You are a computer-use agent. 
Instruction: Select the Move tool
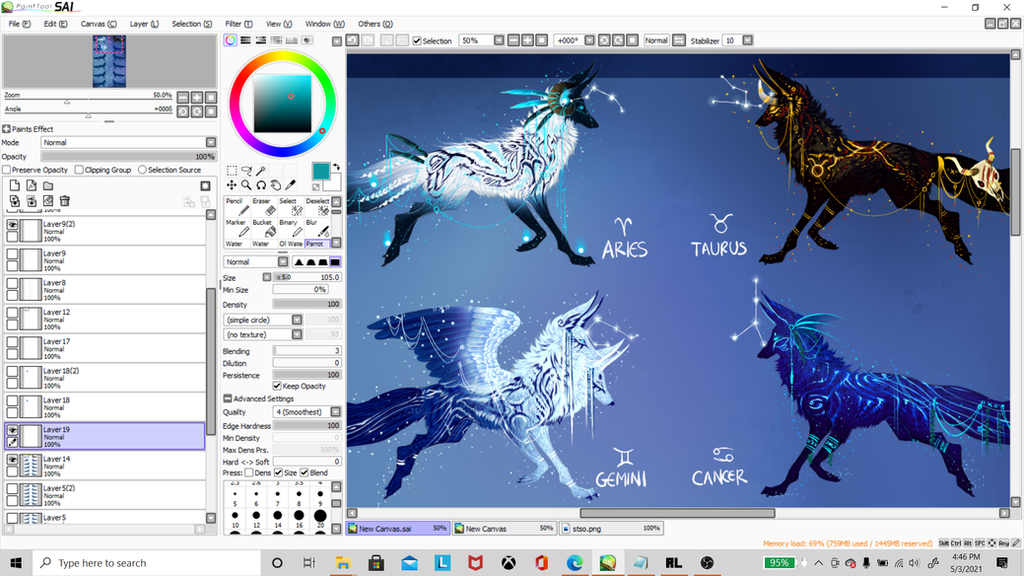(x=232, y=185)
